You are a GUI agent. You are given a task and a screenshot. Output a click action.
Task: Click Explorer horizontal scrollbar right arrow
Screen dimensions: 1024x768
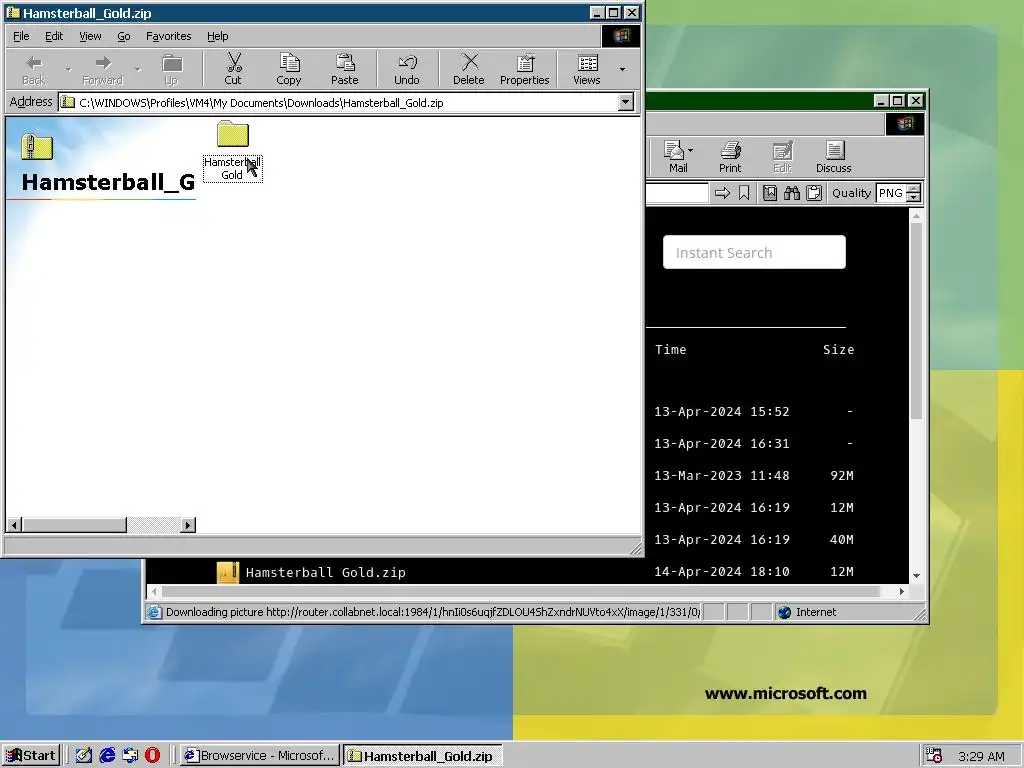click(188, 524)
